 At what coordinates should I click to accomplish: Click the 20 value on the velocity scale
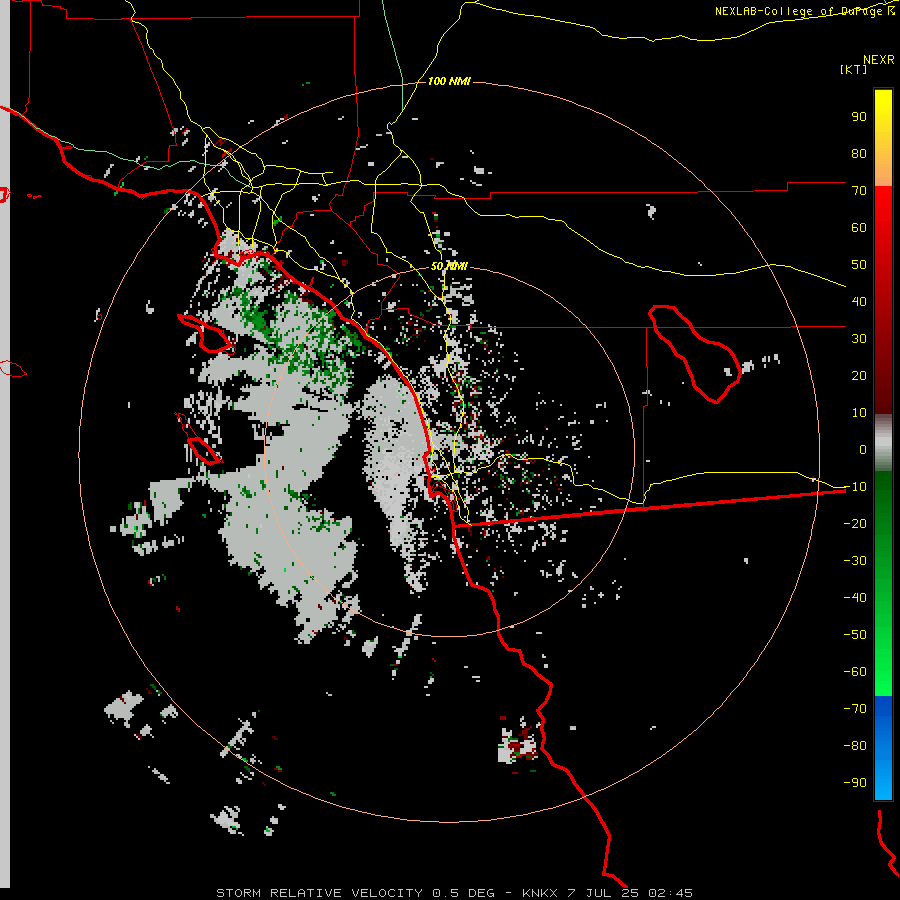pyautogui.click(x=859, y=376)
